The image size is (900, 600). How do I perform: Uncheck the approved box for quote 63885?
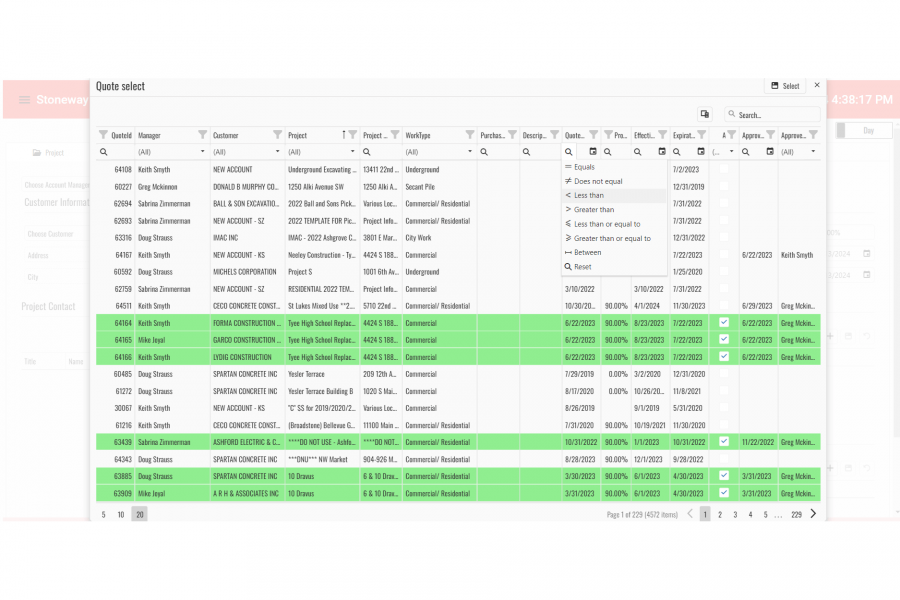[724, 475]
